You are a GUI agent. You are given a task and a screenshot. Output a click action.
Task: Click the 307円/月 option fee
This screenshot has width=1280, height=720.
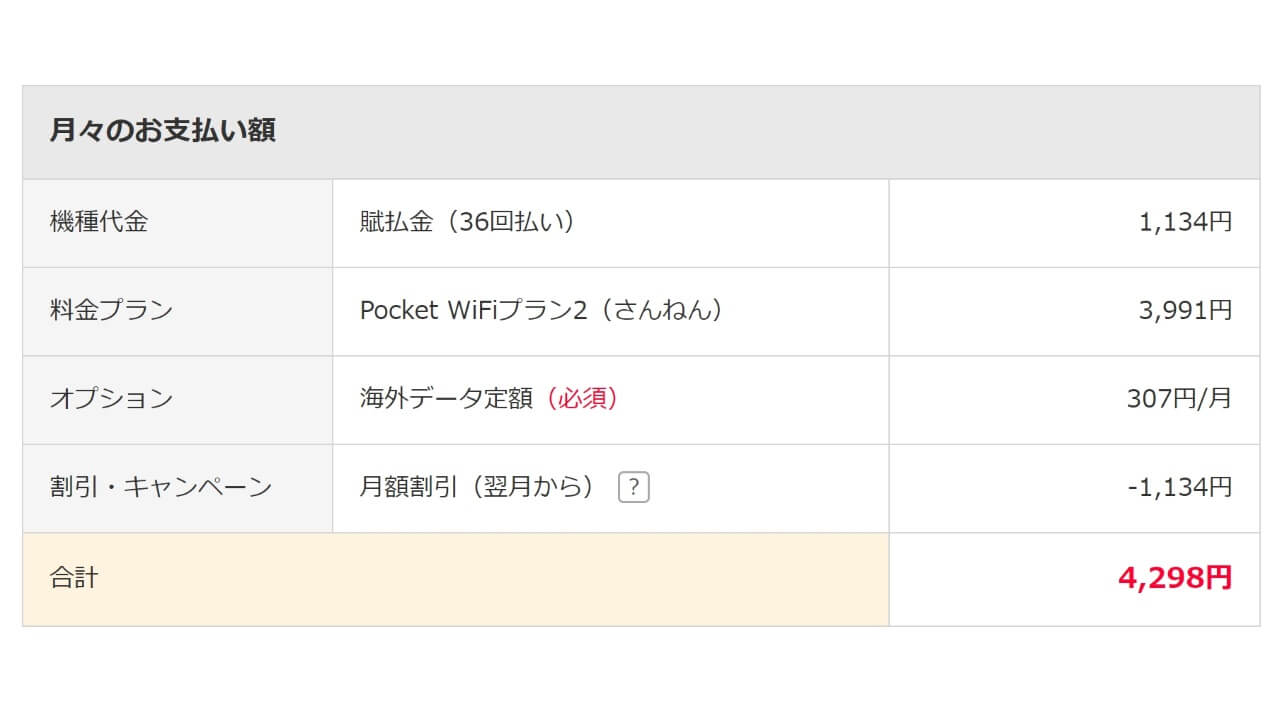(1179, 399)
